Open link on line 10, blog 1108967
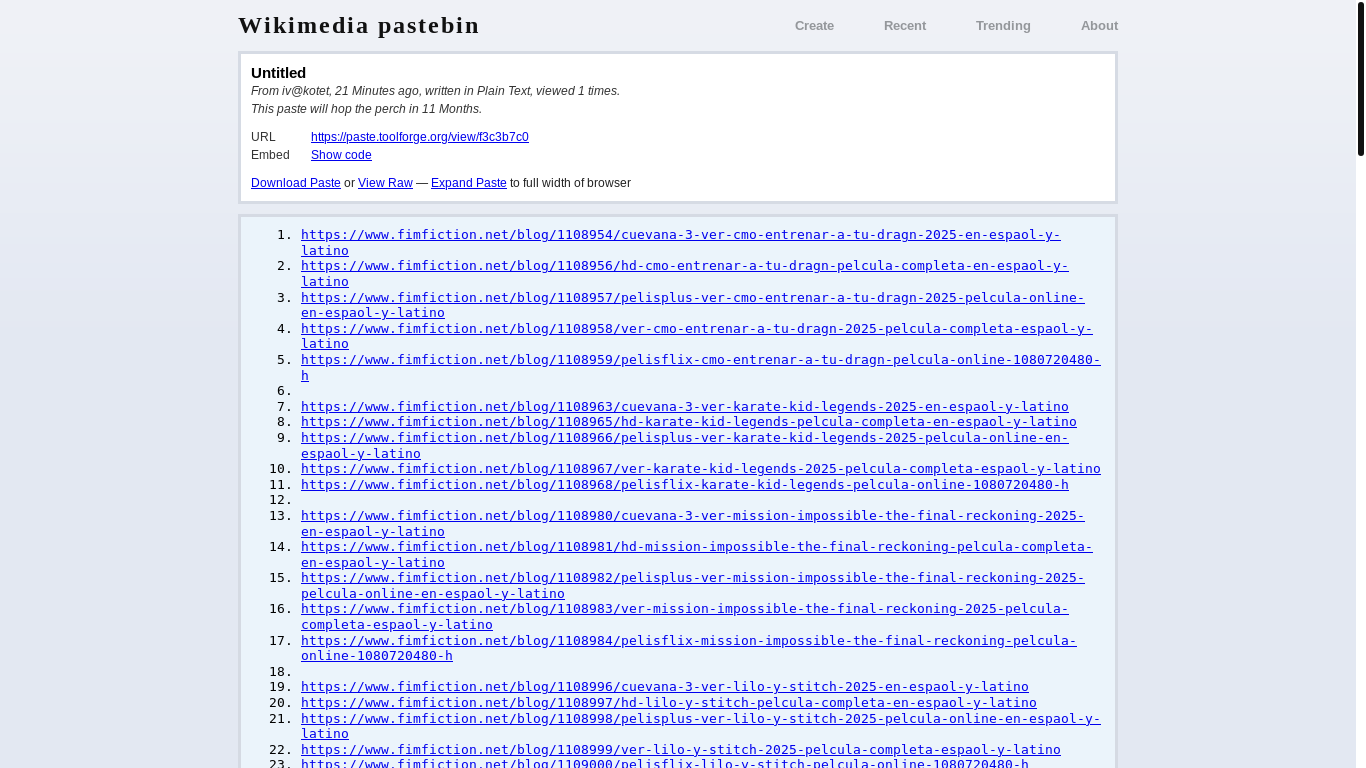This screenshot has height=768, width=1366. coord(701,469)
